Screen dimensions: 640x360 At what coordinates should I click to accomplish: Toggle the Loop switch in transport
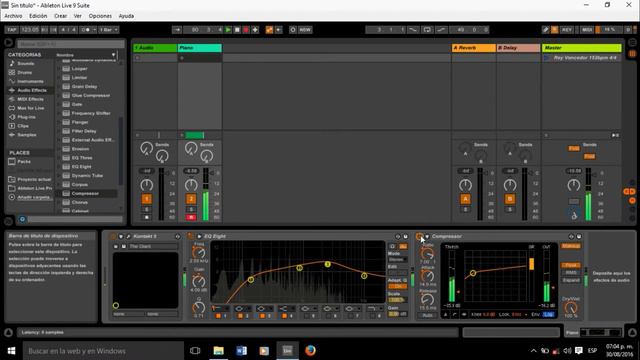(x=427, y=30)
